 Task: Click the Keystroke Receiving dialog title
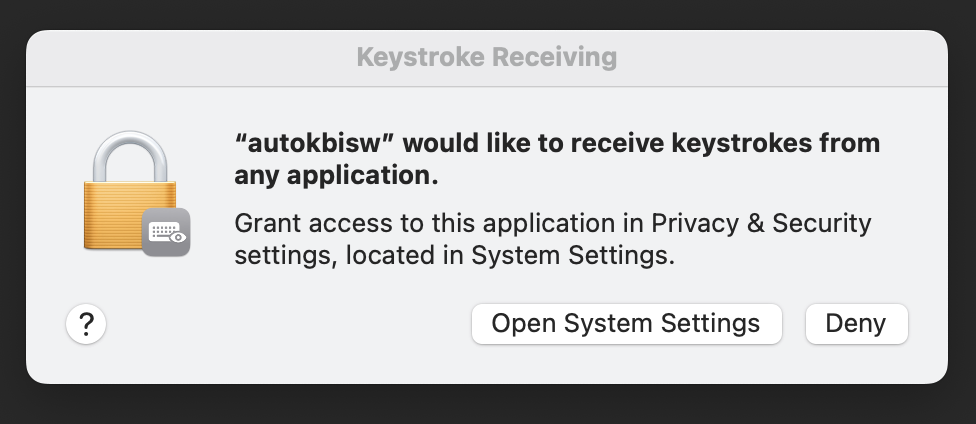(487, 57)
